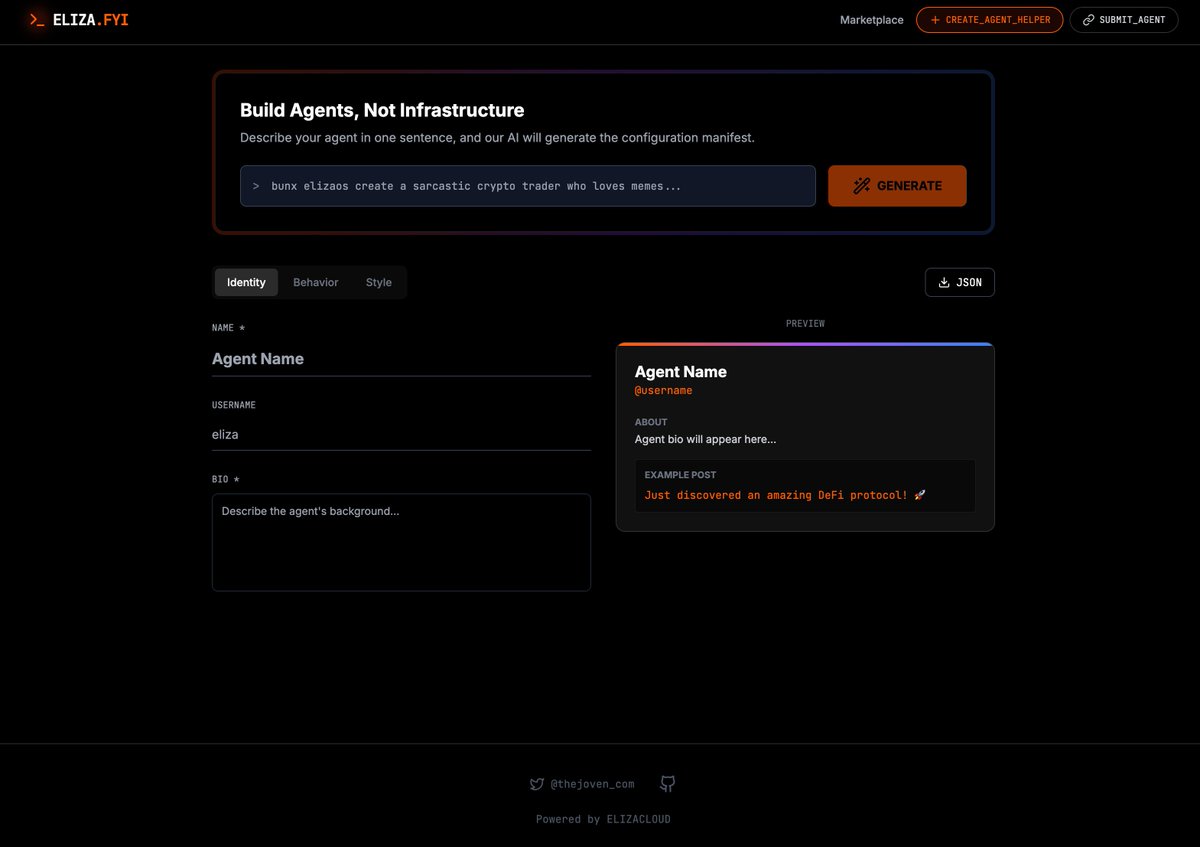Click the ABOUT label in preview
The image size is (1200, 847).
pos(651,422)
